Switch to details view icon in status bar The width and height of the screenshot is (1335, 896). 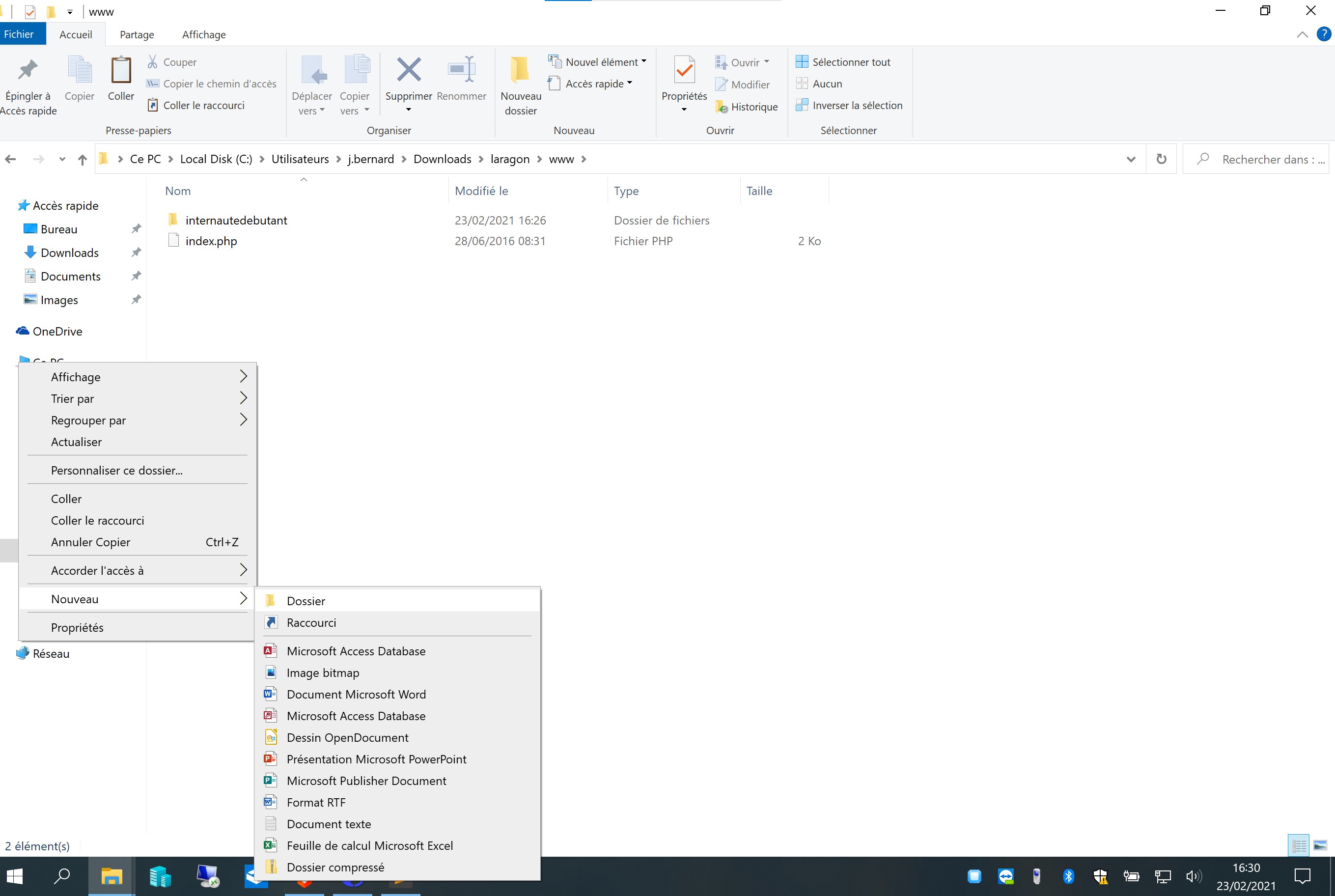pyautogui.click(x=1299, y=845)
